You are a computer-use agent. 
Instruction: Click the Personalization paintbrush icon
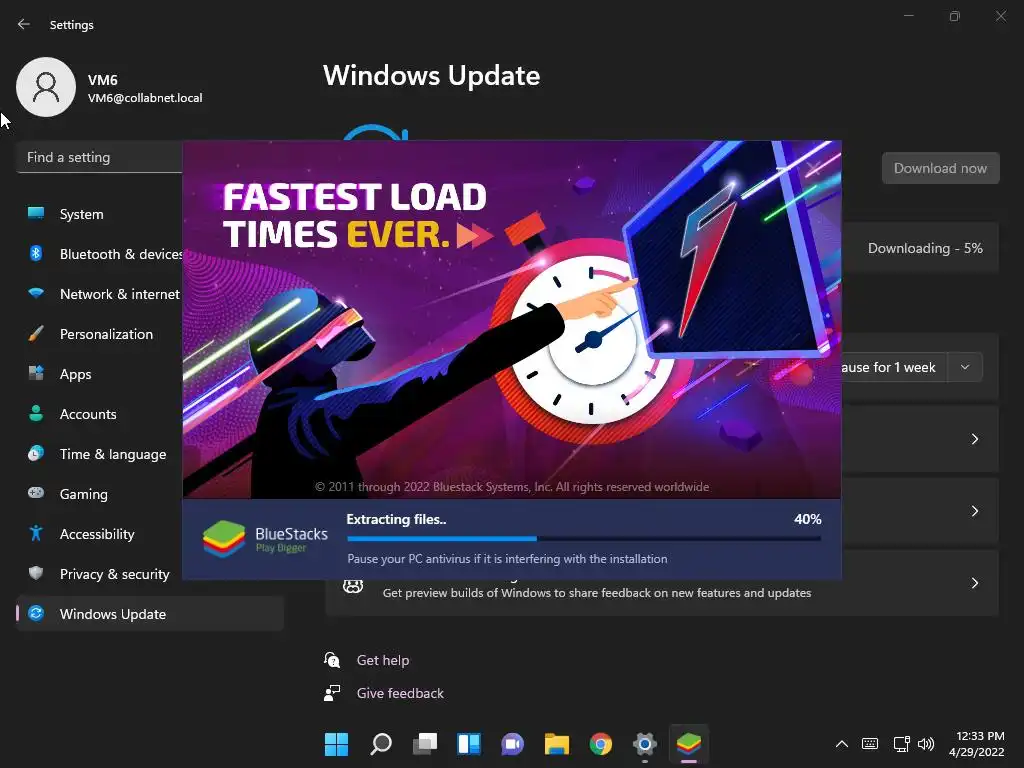point(36,334)
